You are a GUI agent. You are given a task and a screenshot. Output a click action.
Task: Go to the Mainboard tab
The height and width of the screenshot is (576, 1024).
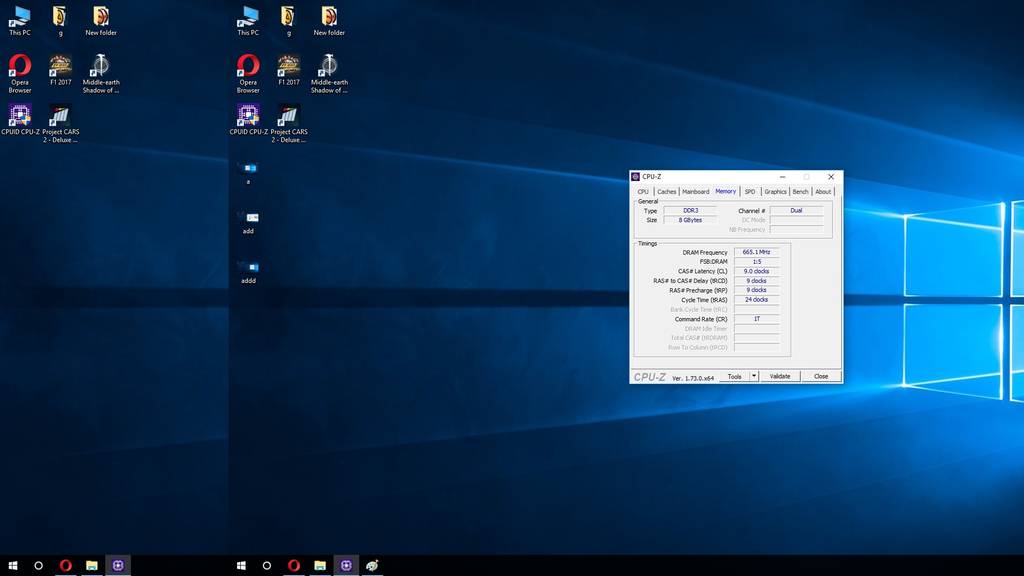coord(696,191)
